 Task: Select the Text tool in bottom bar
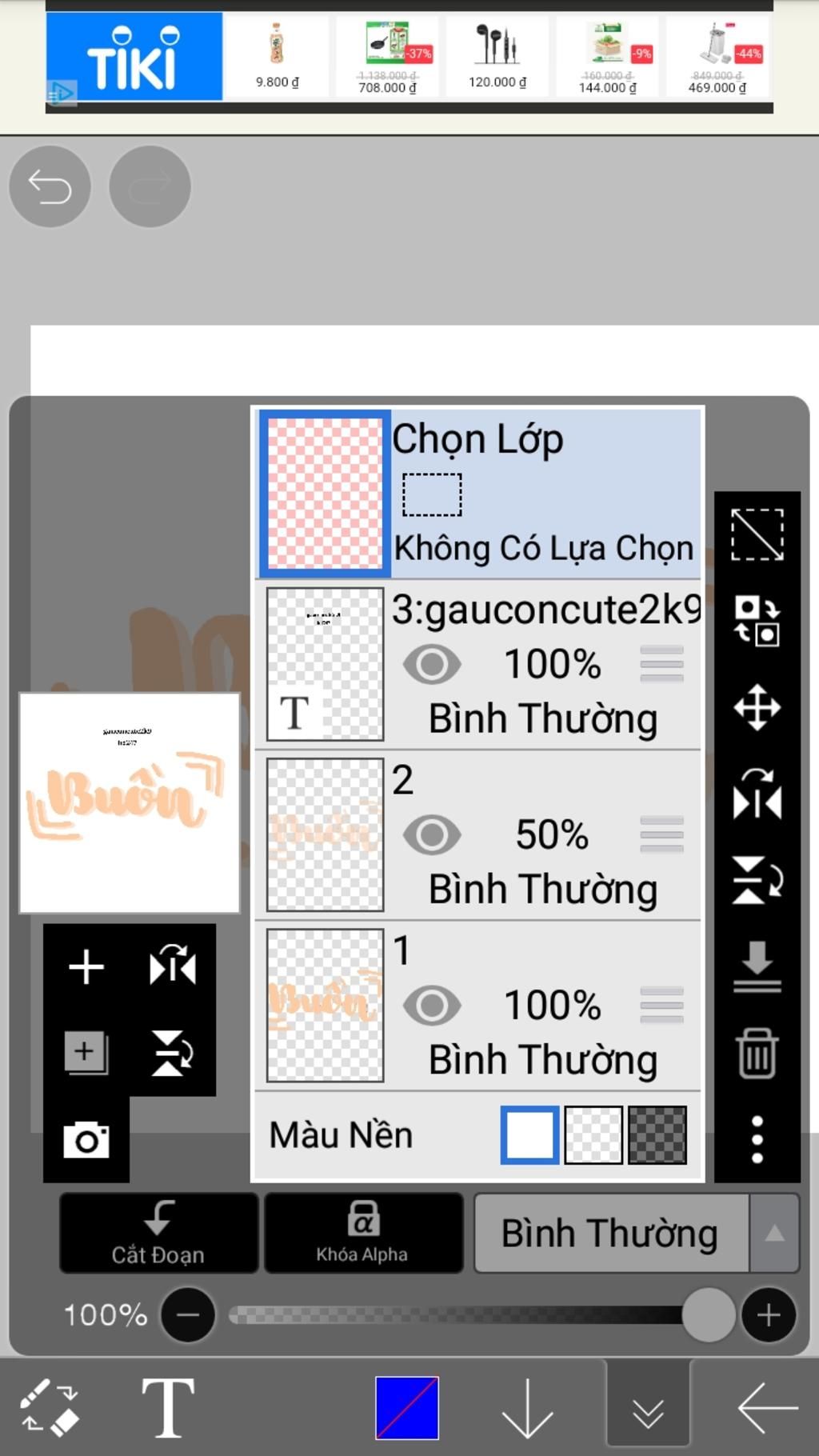pyautogui.click(x=168, y=1407)
